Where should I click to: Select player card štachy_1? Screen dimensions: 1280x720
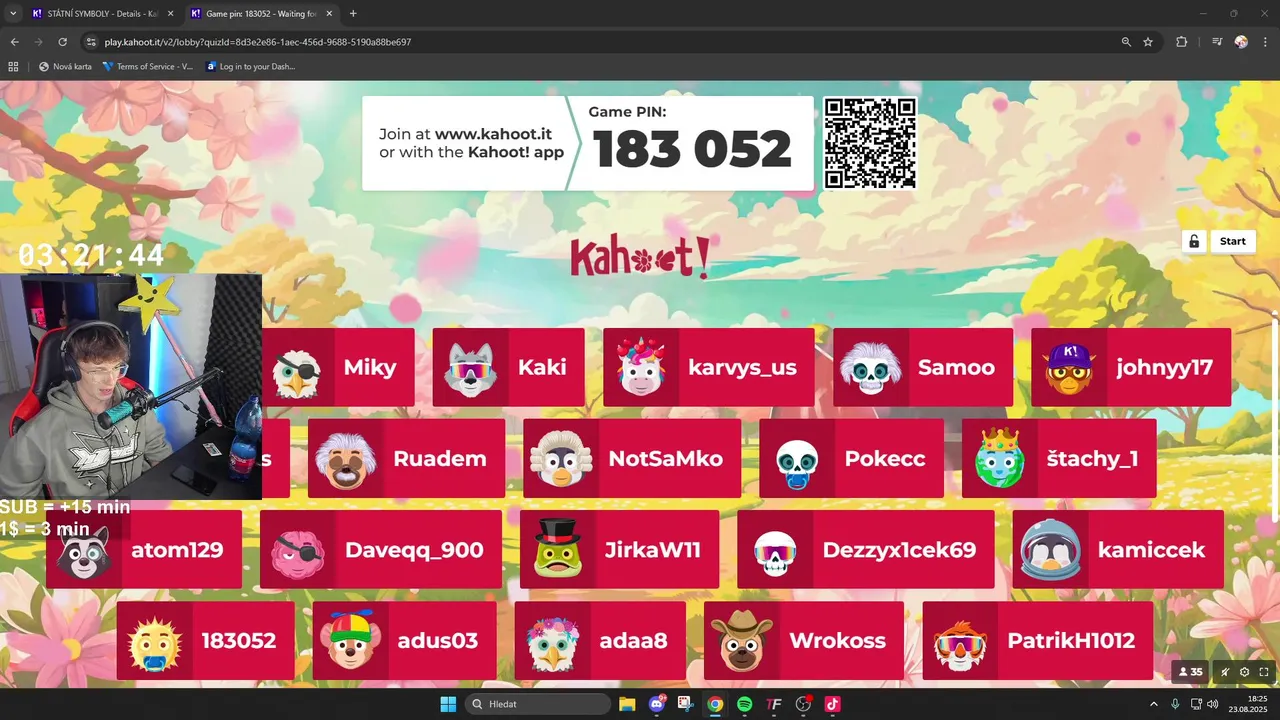[1059, 458]
